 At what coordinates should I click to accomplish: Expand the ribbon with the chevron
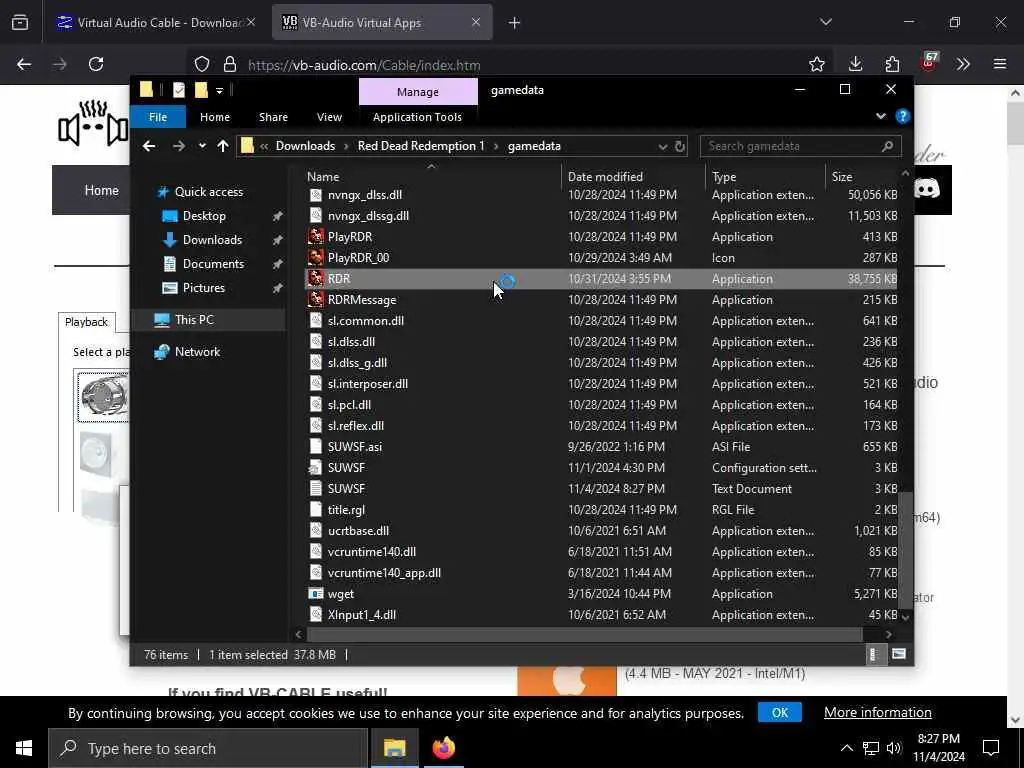pos(881,116)
